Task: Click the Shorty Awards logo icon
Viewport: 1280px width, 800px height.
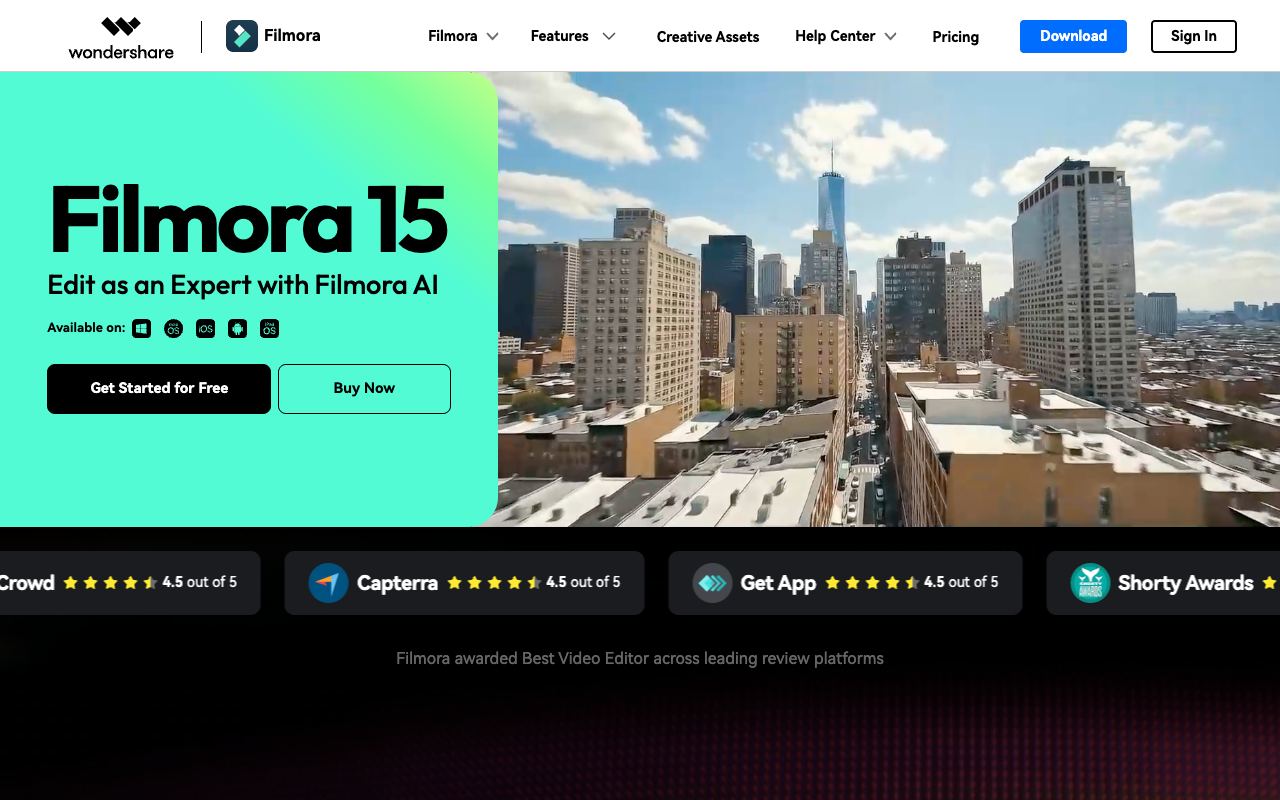Action: [1090, 583]
